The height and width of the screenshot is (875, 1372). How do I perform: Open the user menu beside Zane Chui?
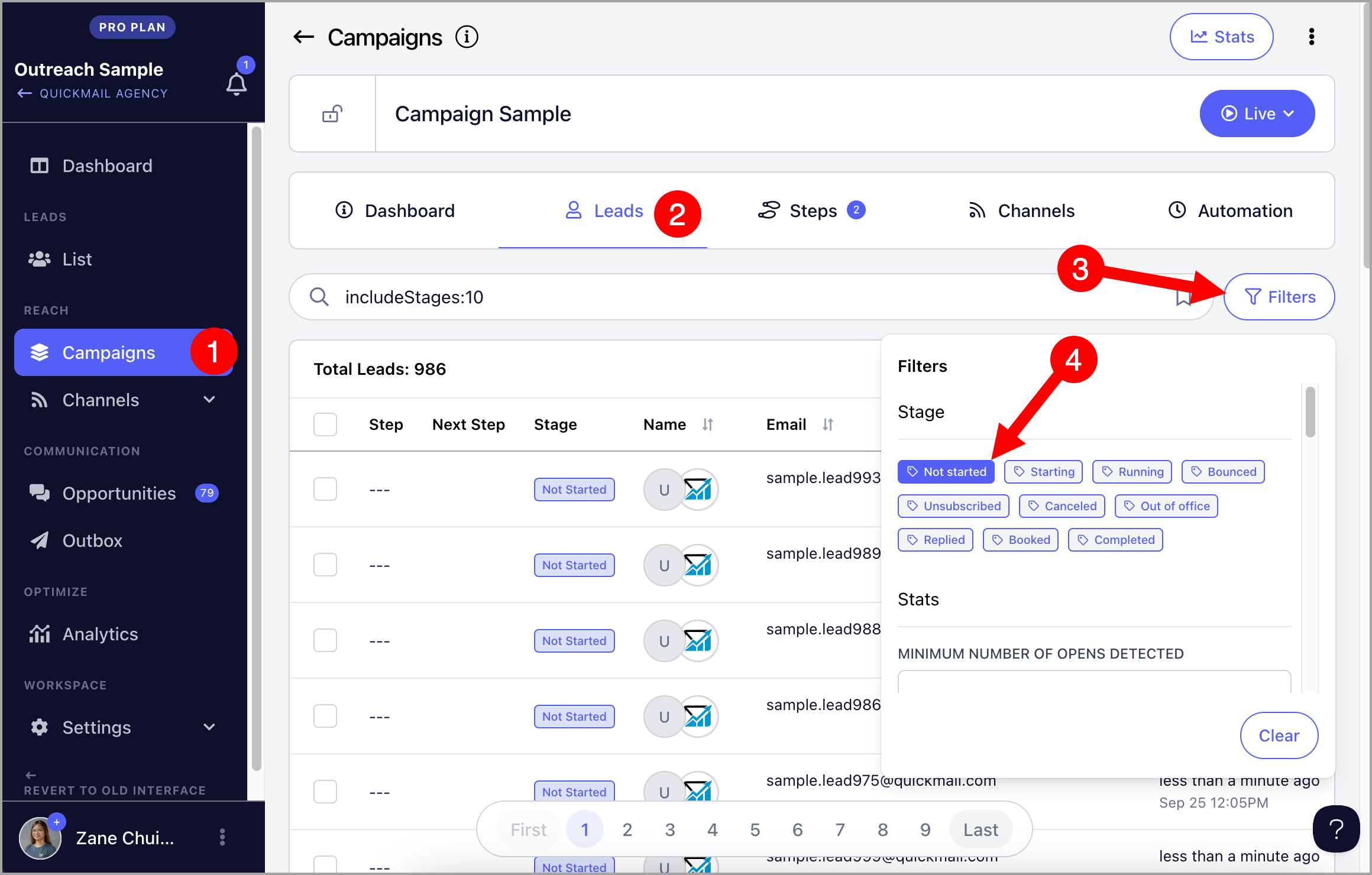pyautogui.click(x=222, y=837)
